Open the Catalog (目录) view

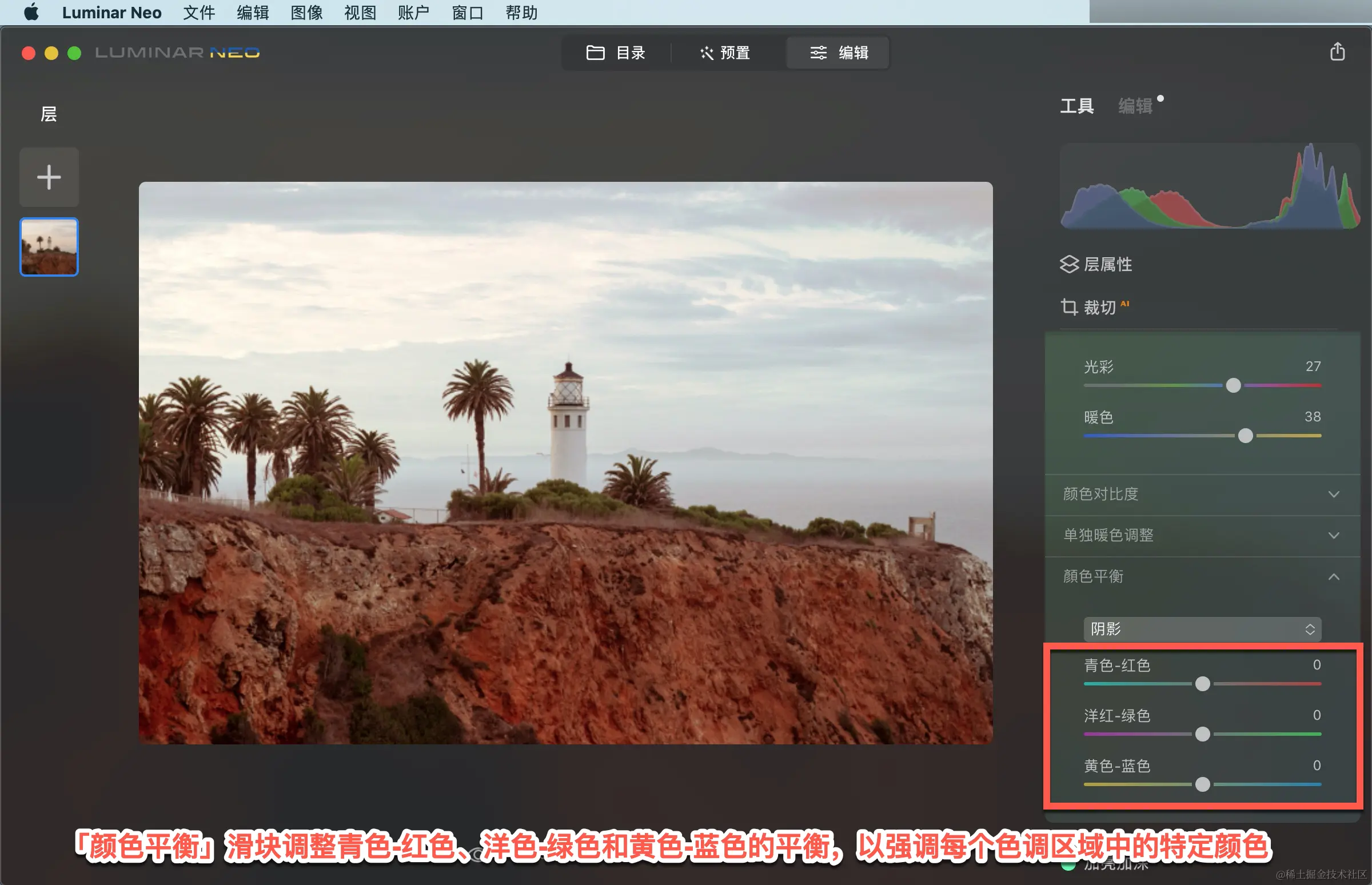tap(616, 53)
